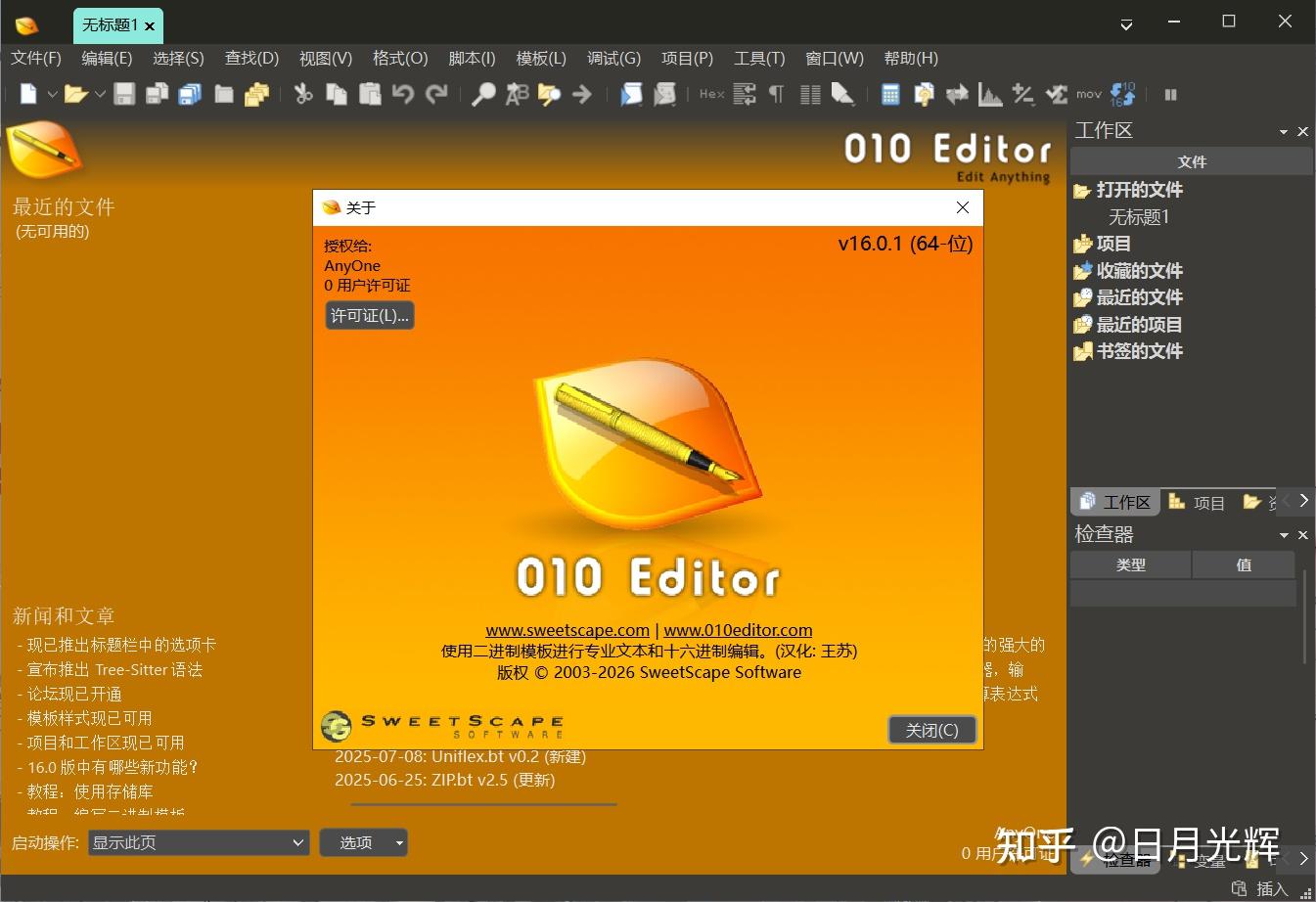Image resolution: width=1316 pixels, height=902 pixels.
Task: Open the startup action combo box
Action: click(199, 842)
